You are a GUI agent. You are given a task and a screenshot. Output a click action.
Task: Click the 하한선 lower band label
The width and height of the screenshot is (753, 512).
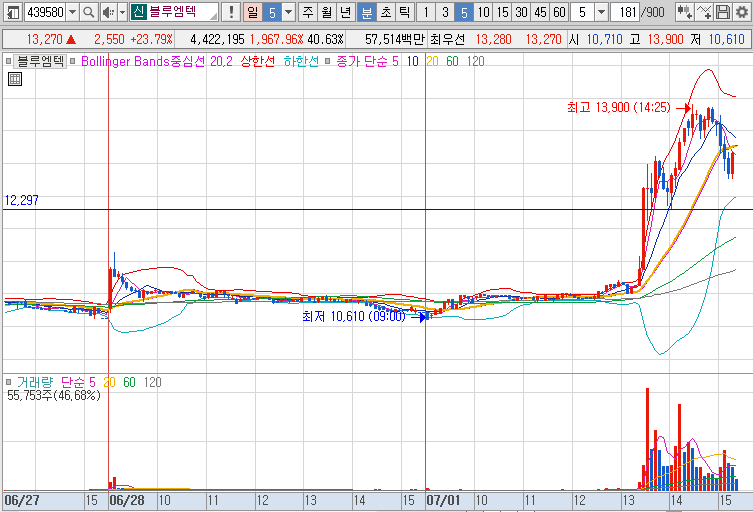(301, 61)
